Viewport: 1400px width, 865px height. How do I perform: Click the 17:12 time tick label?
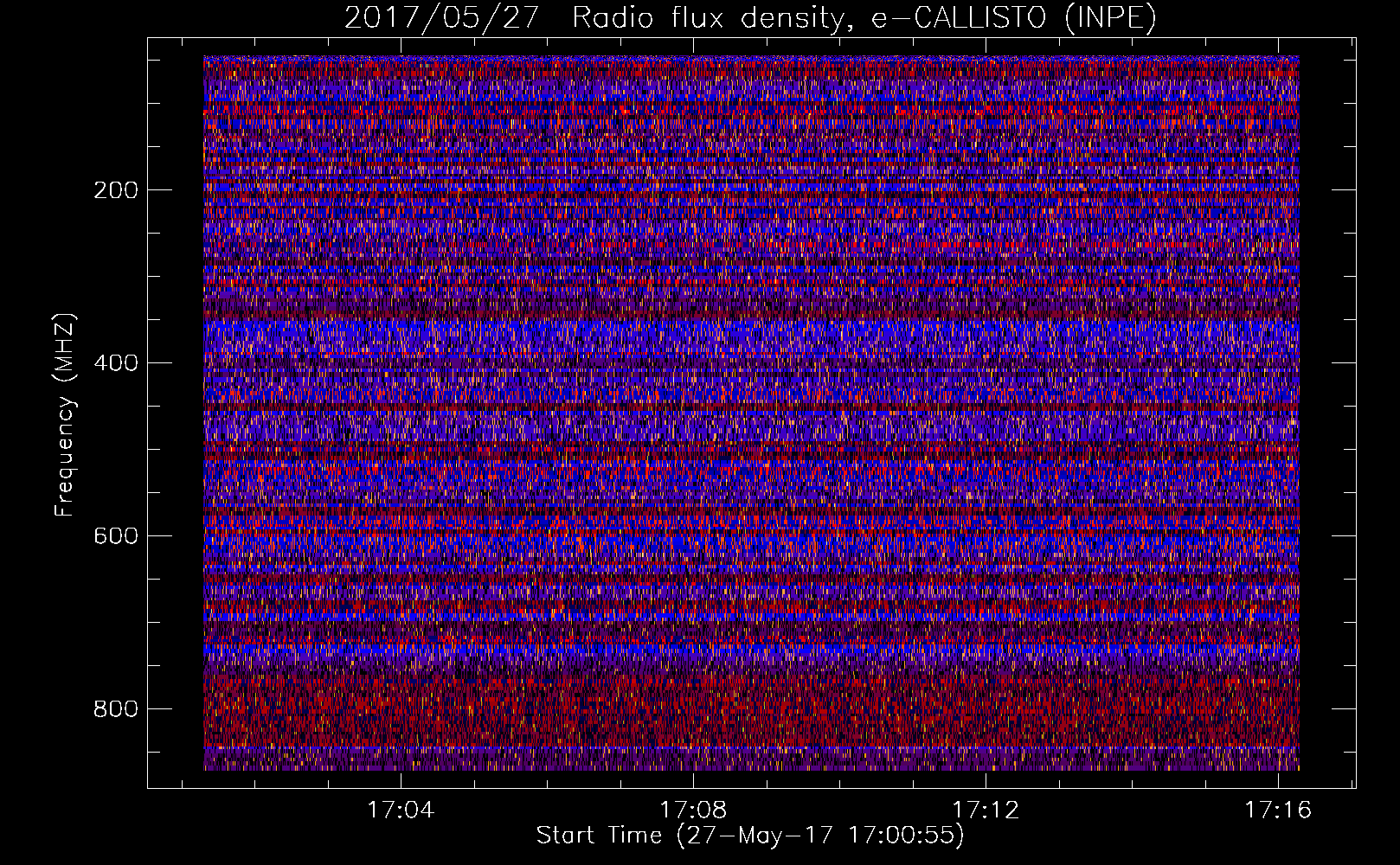pos(986,811)
